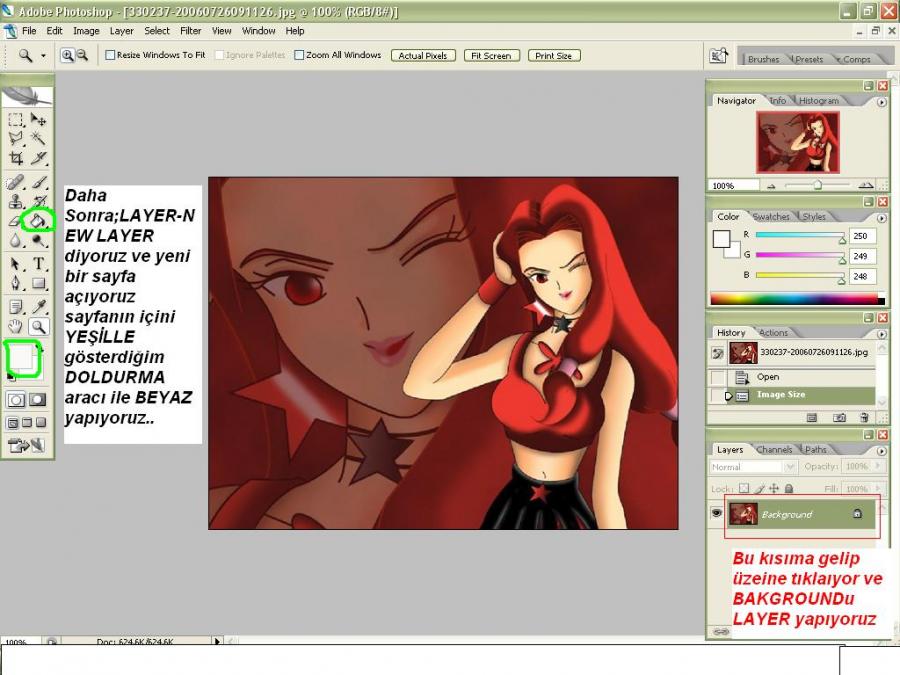Open the Navigator panel options menu arrow
Viewport: 900px width, 675px height.
[x=882, y=101]
